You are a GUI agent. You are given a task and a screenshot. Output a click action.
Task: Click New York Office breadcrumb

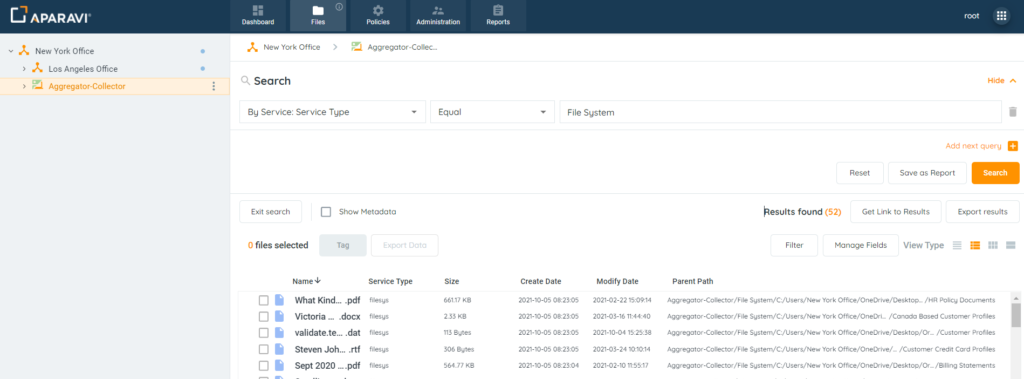(291, 47)
